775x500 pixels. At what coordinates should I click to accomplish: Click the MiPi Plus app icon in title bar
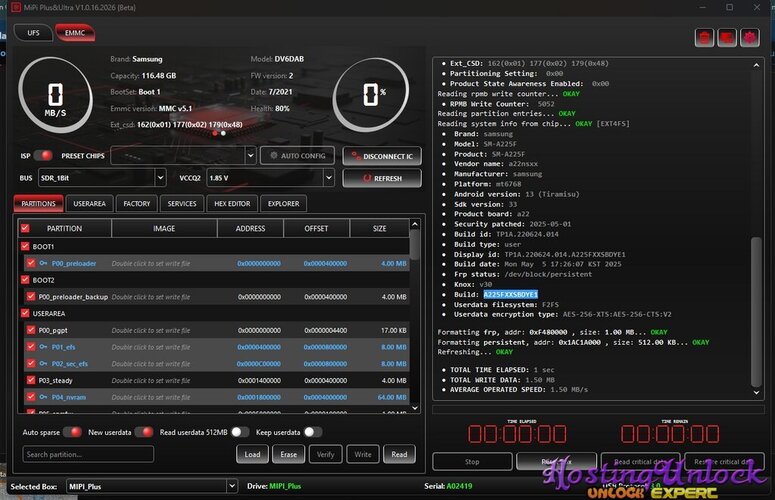click(x=16, y=7)
